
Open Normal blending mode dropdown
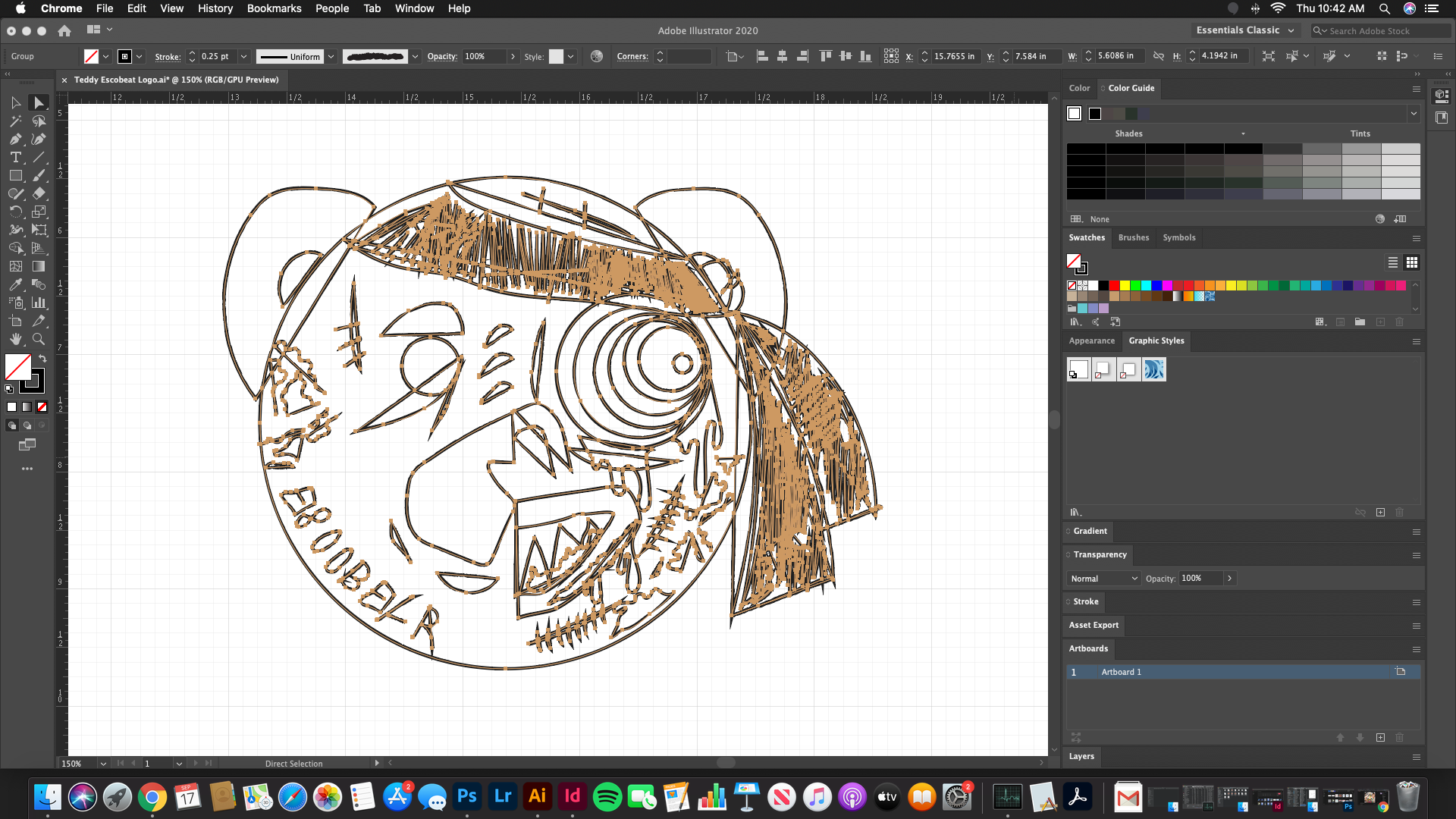[1103, 579]
